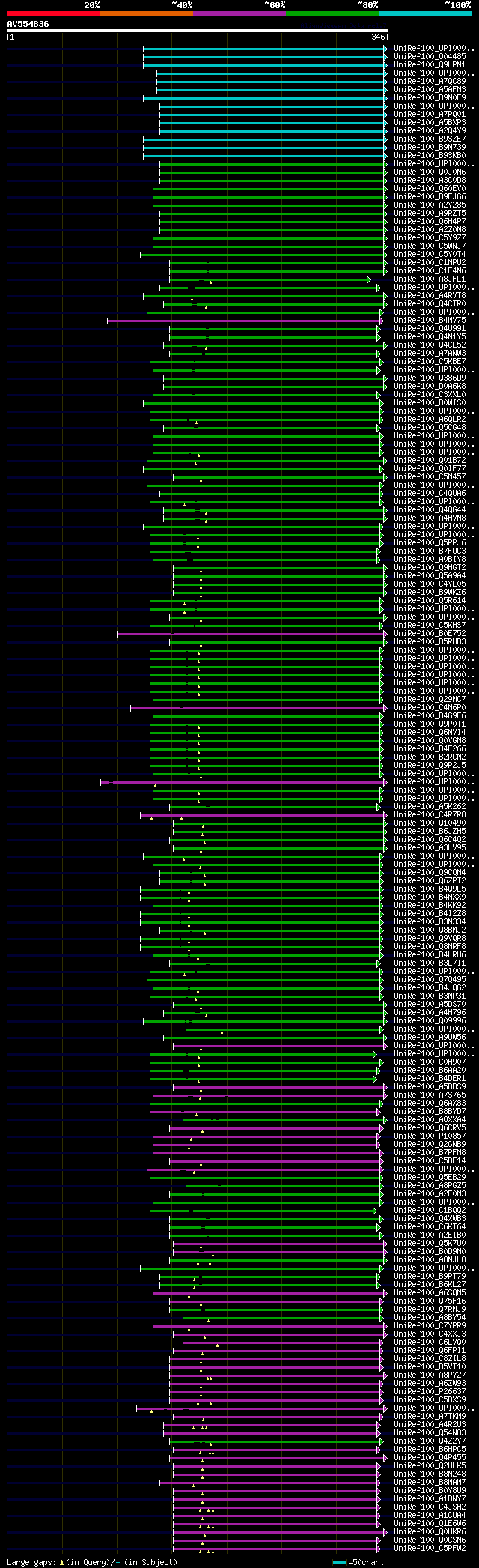Open hit UniRef100_A8JFL1
This screenshot has width=479, height=1568.
click(x=430, y=279)
